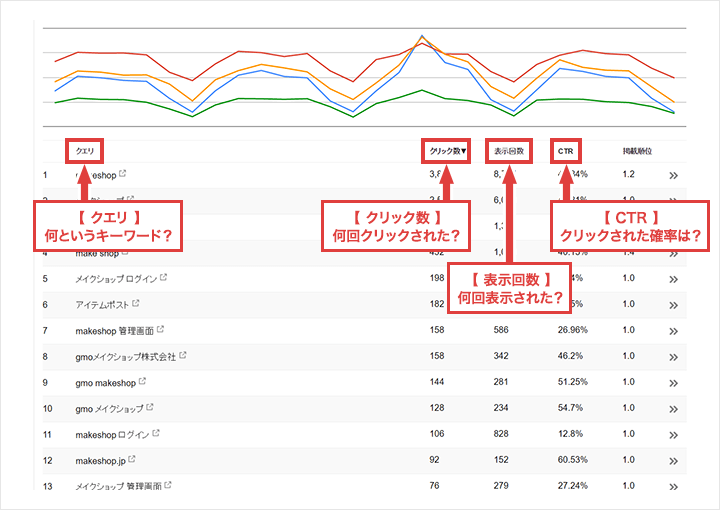
Task: Open query makeshop 管理画面
Action: click(x=115, y=331)
